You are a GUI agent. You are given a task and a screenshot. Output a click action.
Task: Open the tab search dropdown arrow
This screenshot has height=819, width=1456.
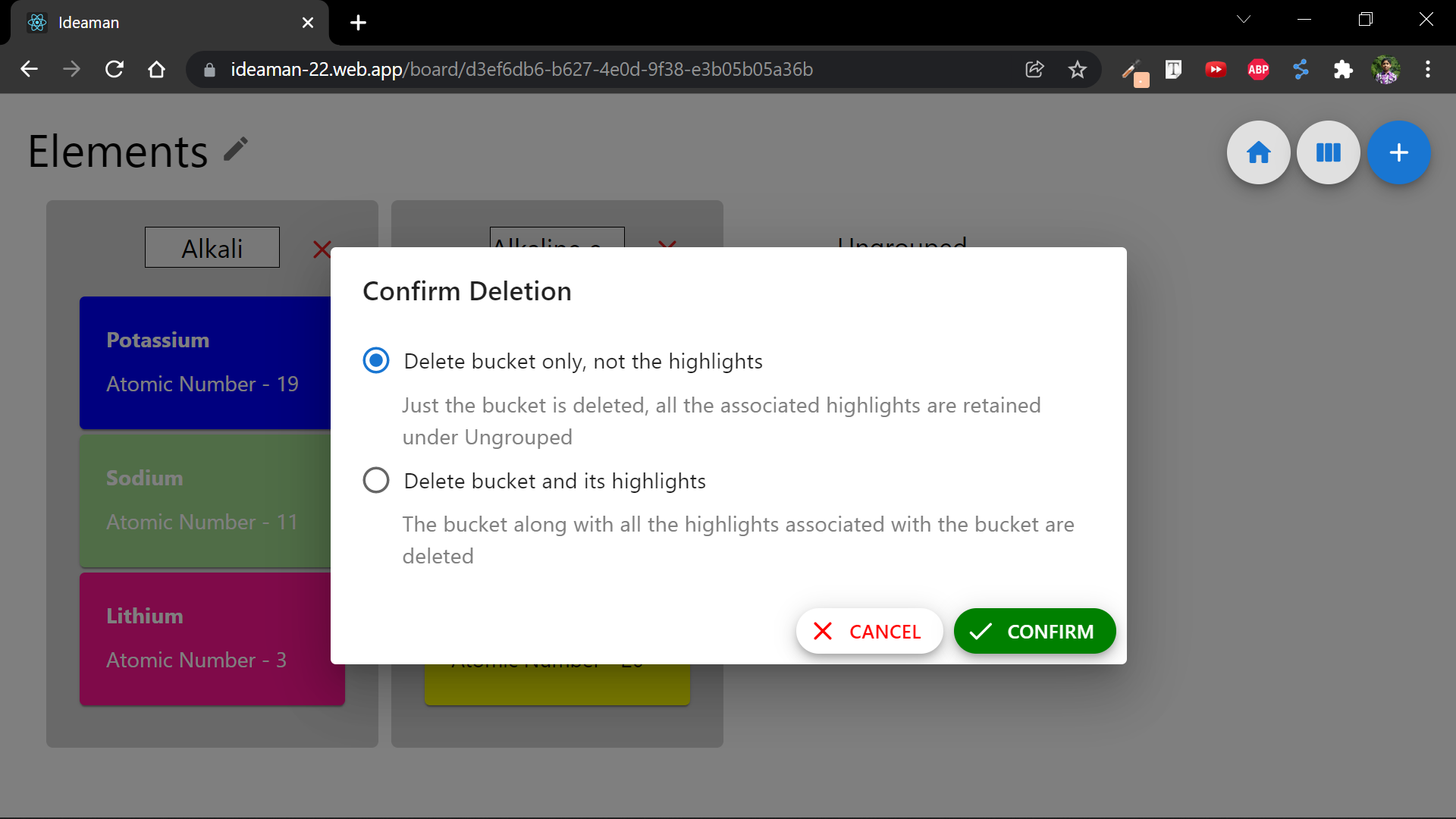(x=1244, y=19)
